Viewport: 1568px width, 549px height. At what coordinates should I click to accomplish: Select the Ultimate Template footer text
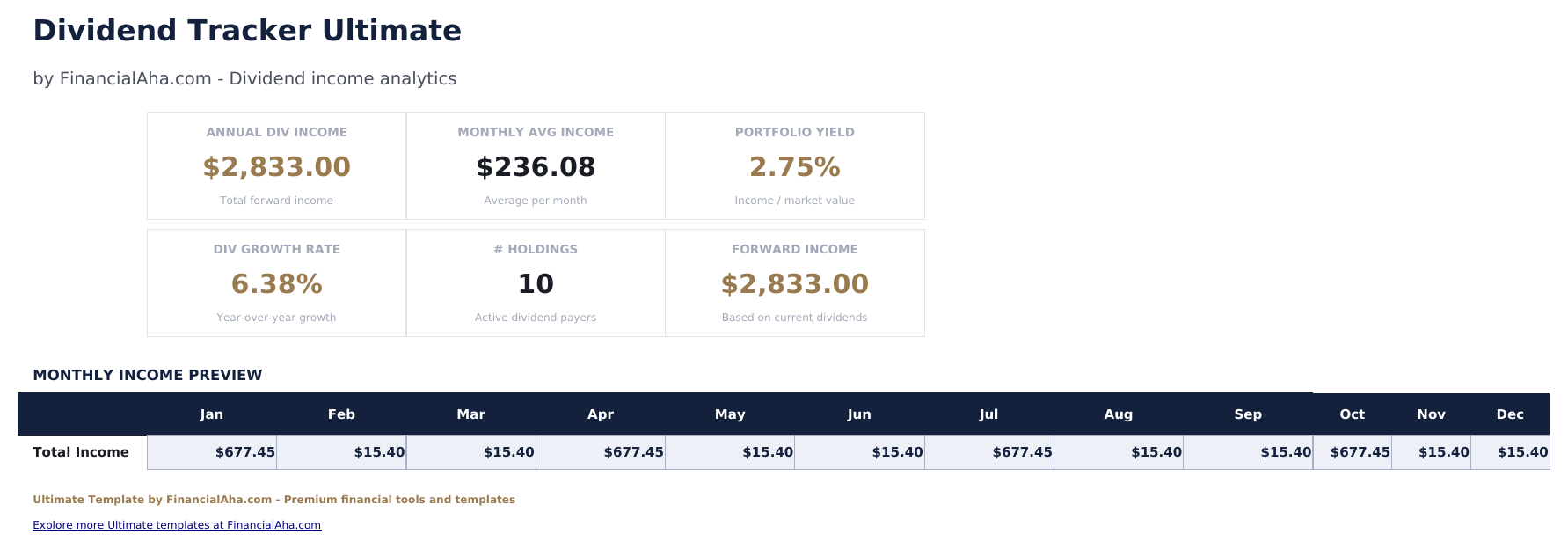pyautogui.click(x=273, y=500)
